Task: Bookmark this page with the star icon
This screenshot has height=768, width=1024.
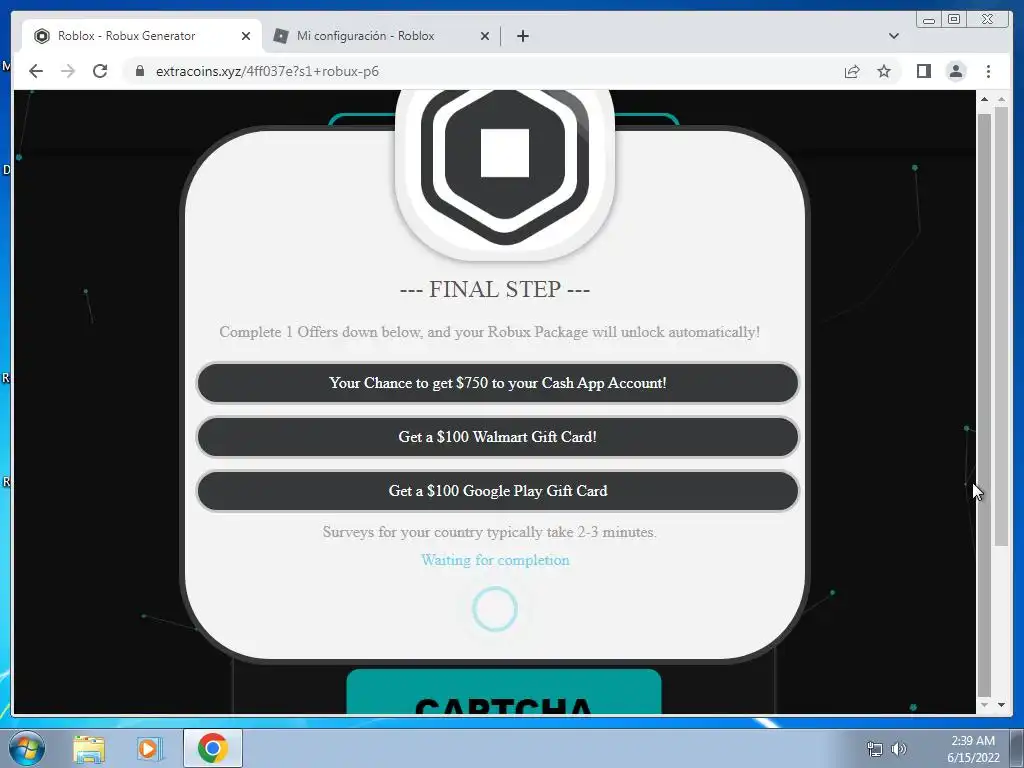Action: pos(884,71)
